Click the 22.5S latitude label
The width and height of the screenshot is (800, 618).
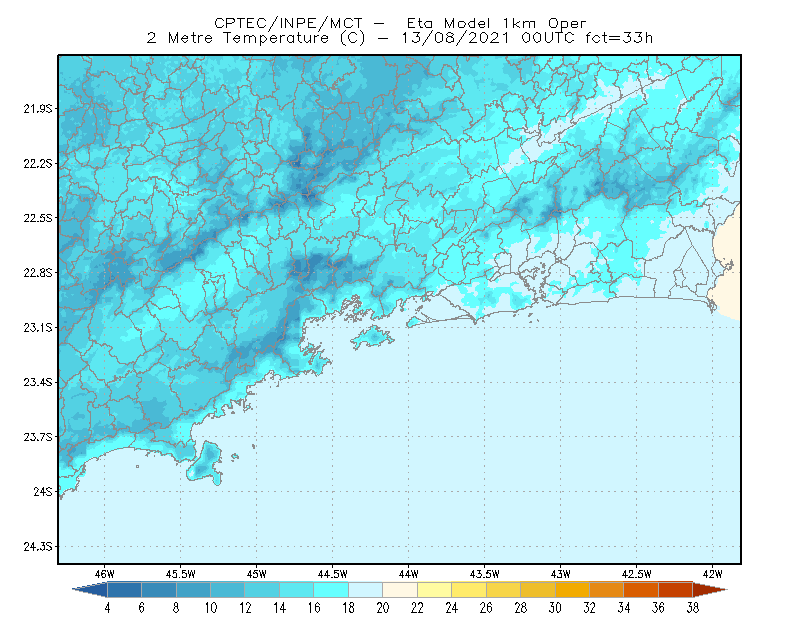(x=37, y=218)
